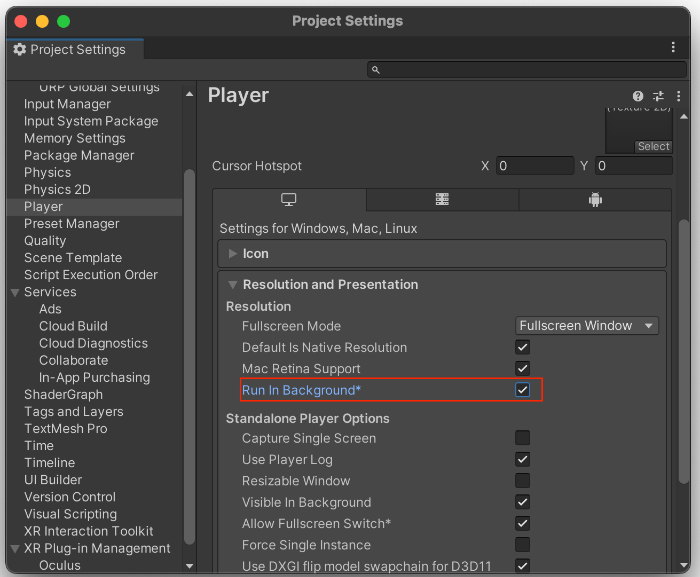This screenshot has width=700, height=577.
Task: Click the Run In Background label
Action: tap(301, 390)
